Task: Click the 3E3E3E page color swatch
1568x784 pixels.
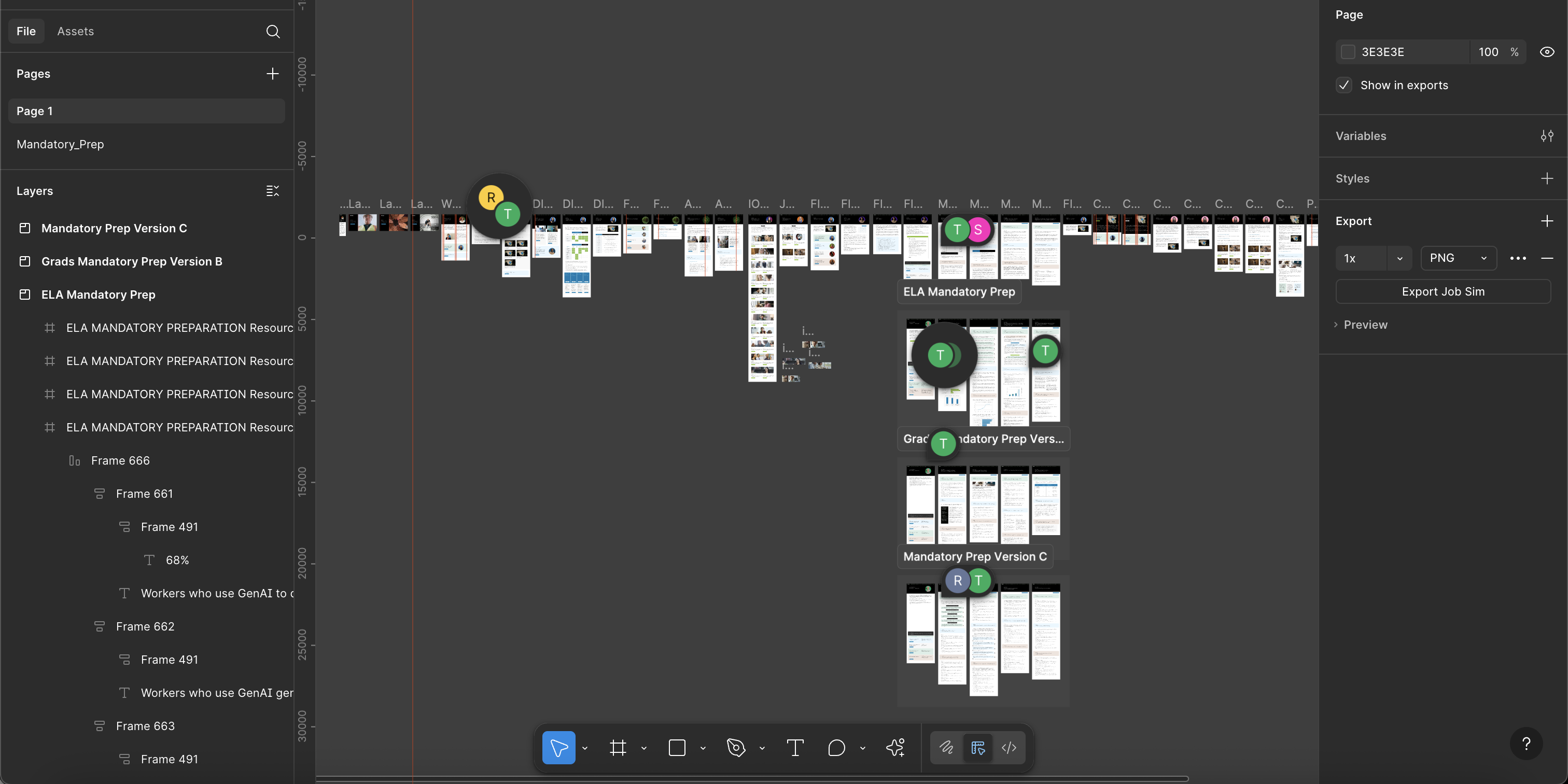Action: tap(1348, 52)
